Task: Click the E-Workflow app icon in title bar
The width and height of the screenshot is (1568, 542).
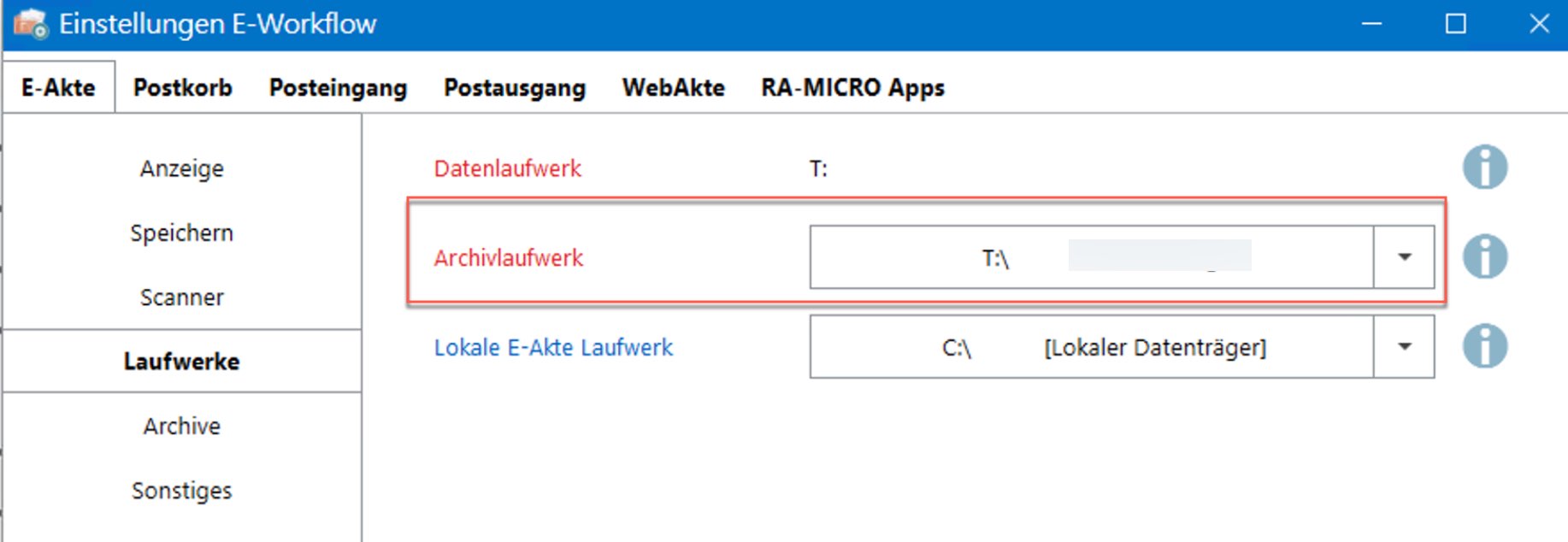Action: coord(31,23)
